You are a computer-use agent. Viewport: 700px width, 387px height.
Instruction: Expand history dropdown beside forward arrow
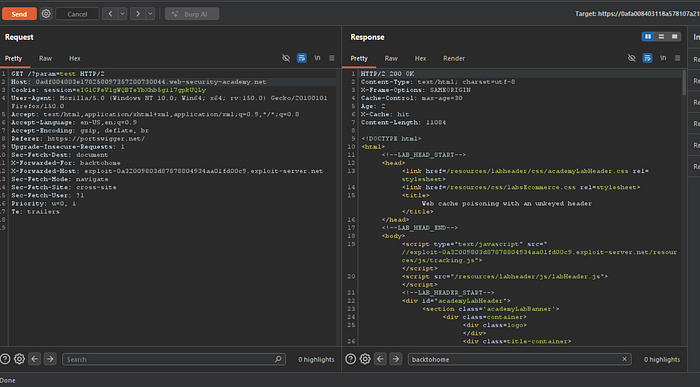[x=150, y=14]
